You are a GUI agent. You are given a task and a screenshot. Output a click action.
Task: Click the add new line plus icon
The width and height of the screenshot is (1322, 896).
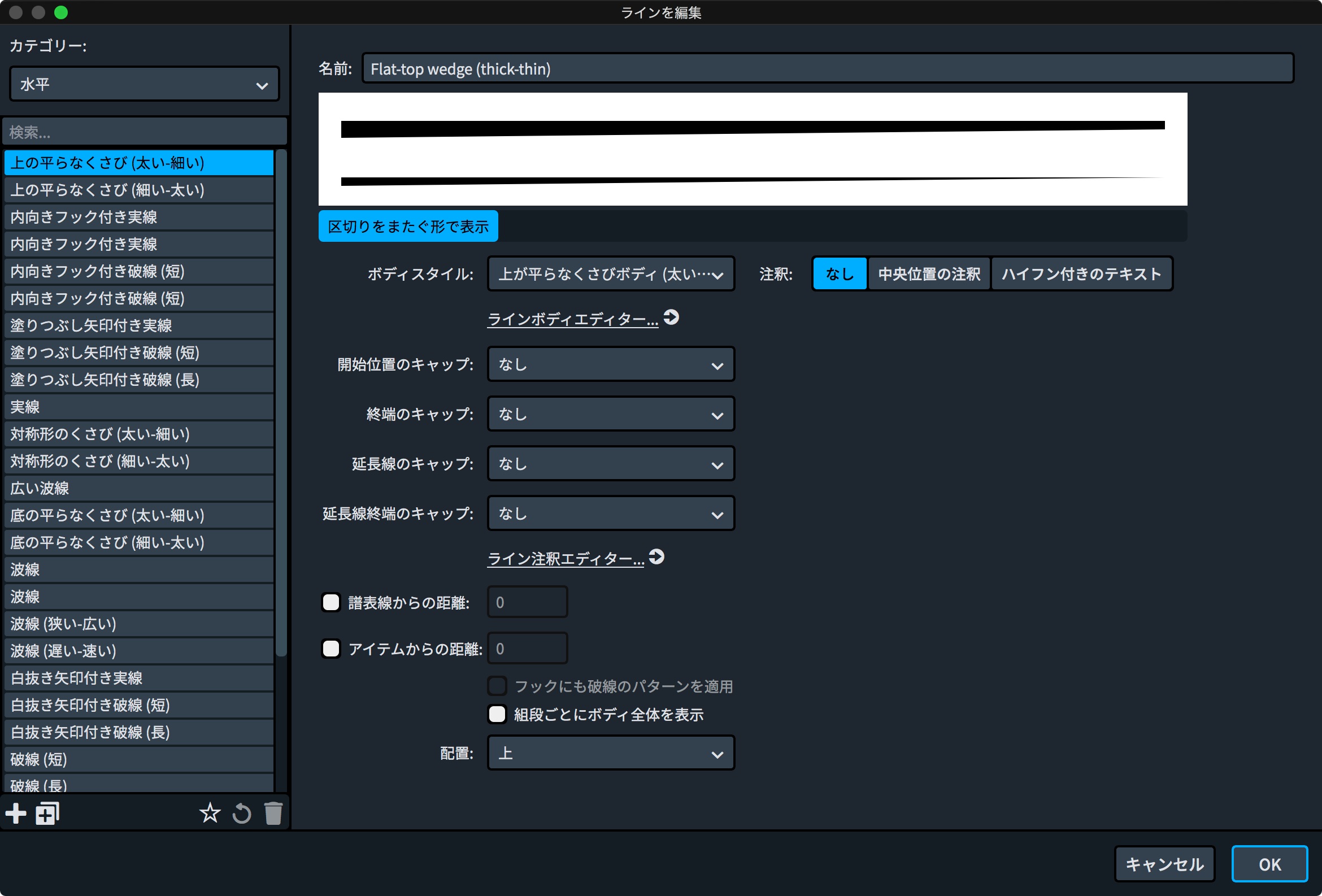point(16,814)
